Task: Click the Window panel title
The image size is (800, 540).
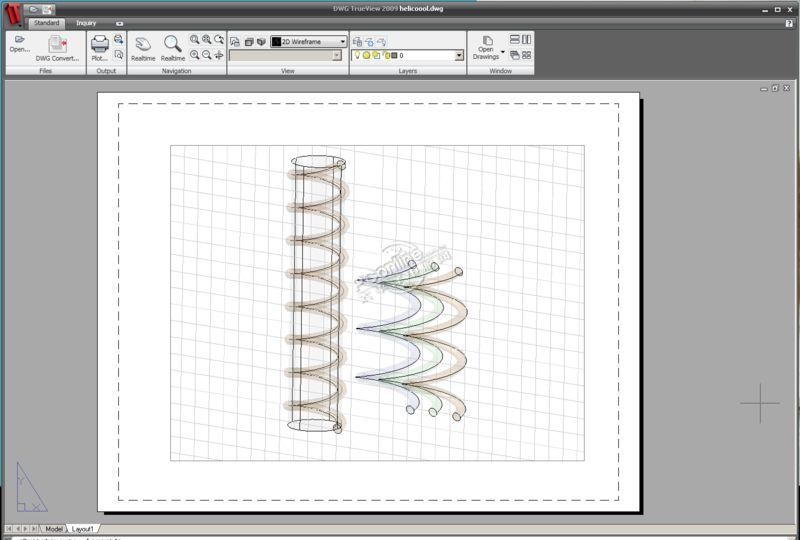Action: click(501, 71)
